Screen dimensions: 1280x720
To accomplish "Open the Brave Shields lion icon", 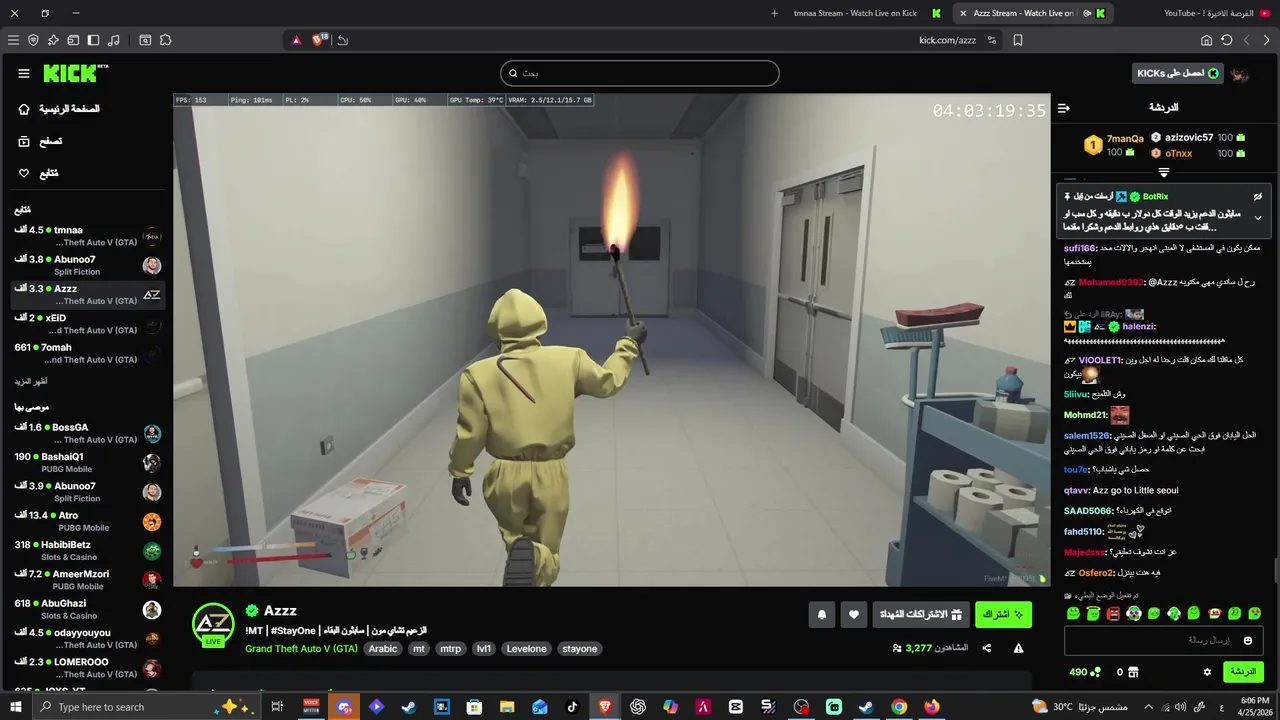I will [319, 40].
